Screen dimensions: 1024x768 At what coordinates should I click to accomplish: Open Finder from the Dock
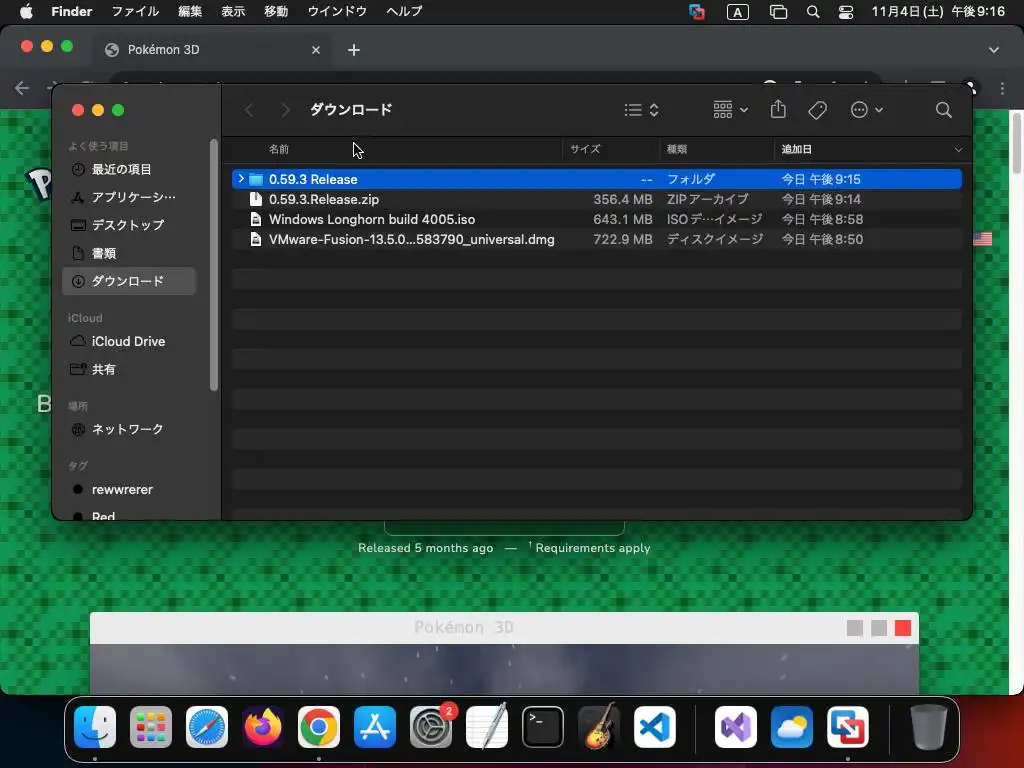[x=95, y=727]
